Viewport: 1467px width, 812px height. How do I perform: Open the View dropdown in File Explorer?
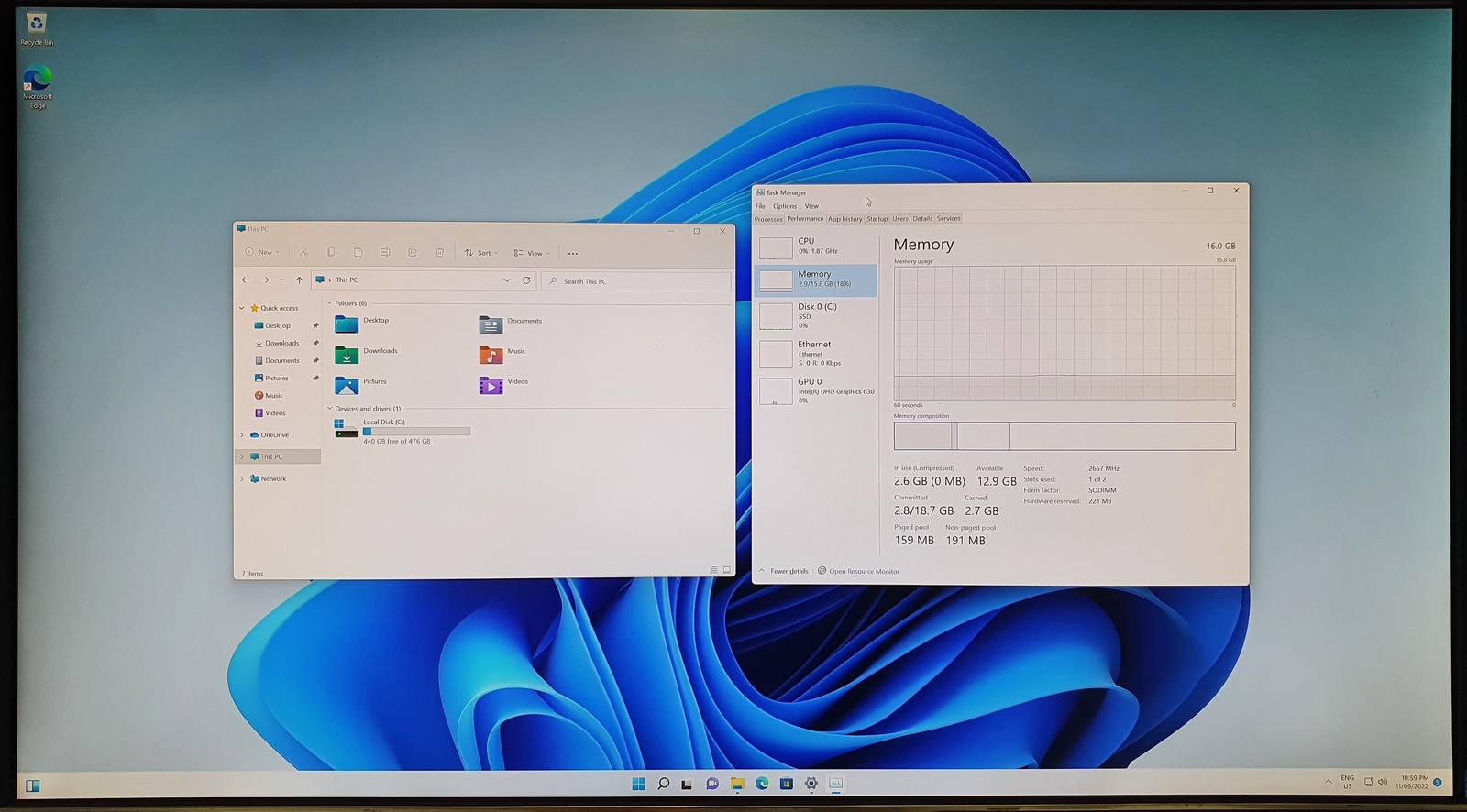(532, 253)
